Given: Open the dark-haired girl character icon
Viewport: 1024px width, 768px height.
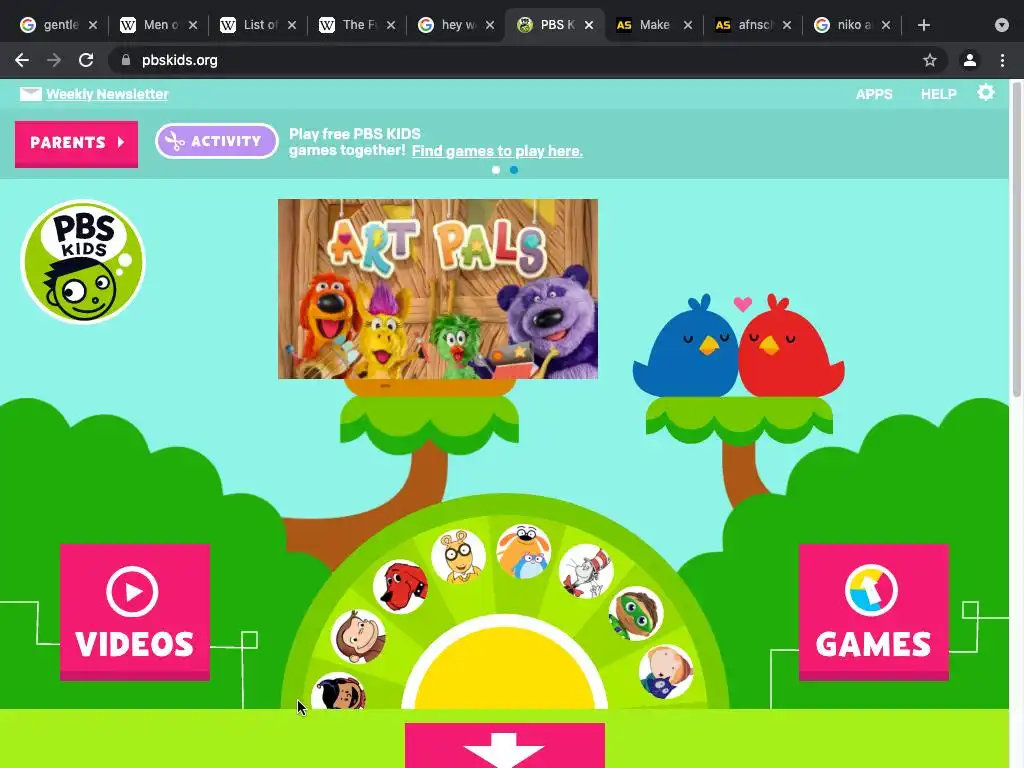Looking at the screenshot, I should coord(338,691).
